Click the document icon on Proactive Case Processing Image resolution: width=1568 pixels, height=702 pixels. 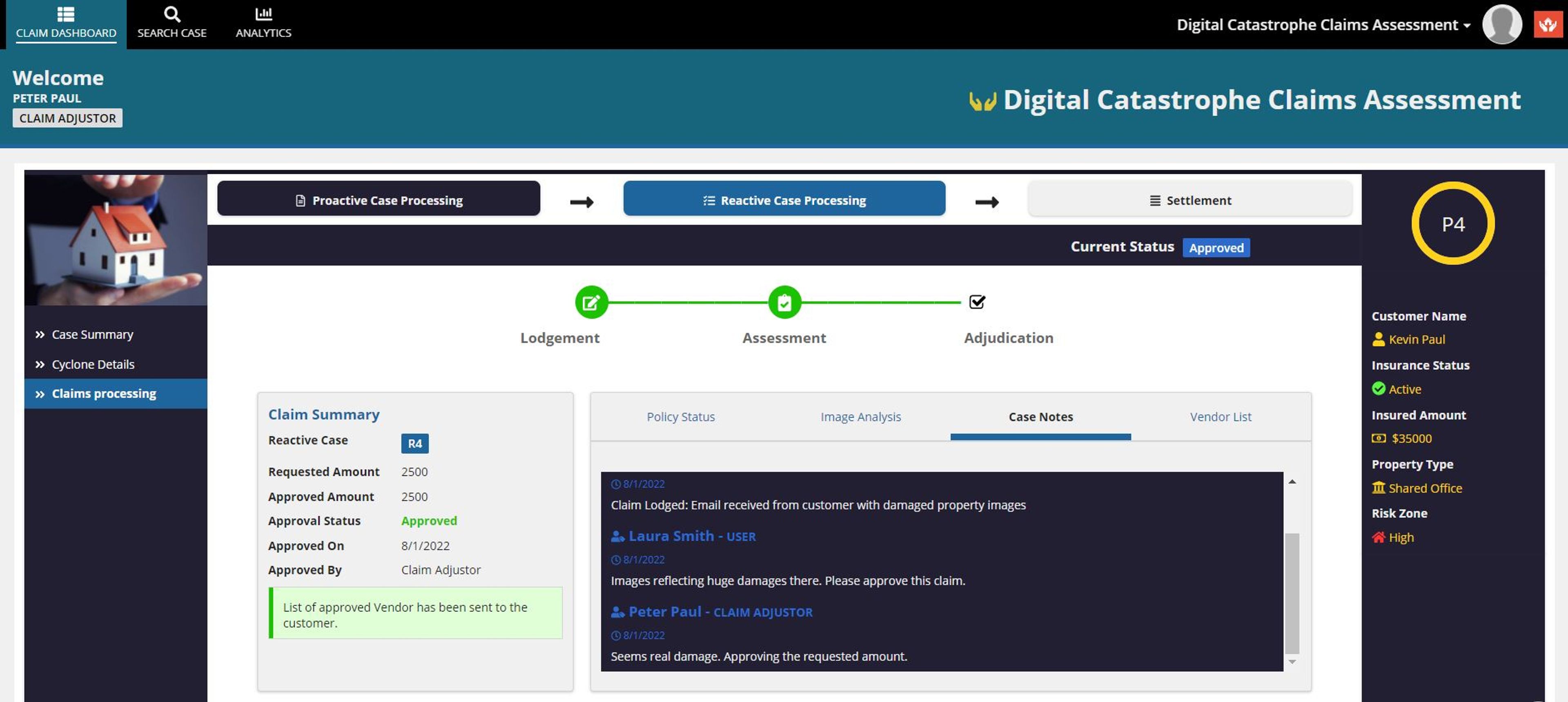pyautogui.click(x=300, y=200)
